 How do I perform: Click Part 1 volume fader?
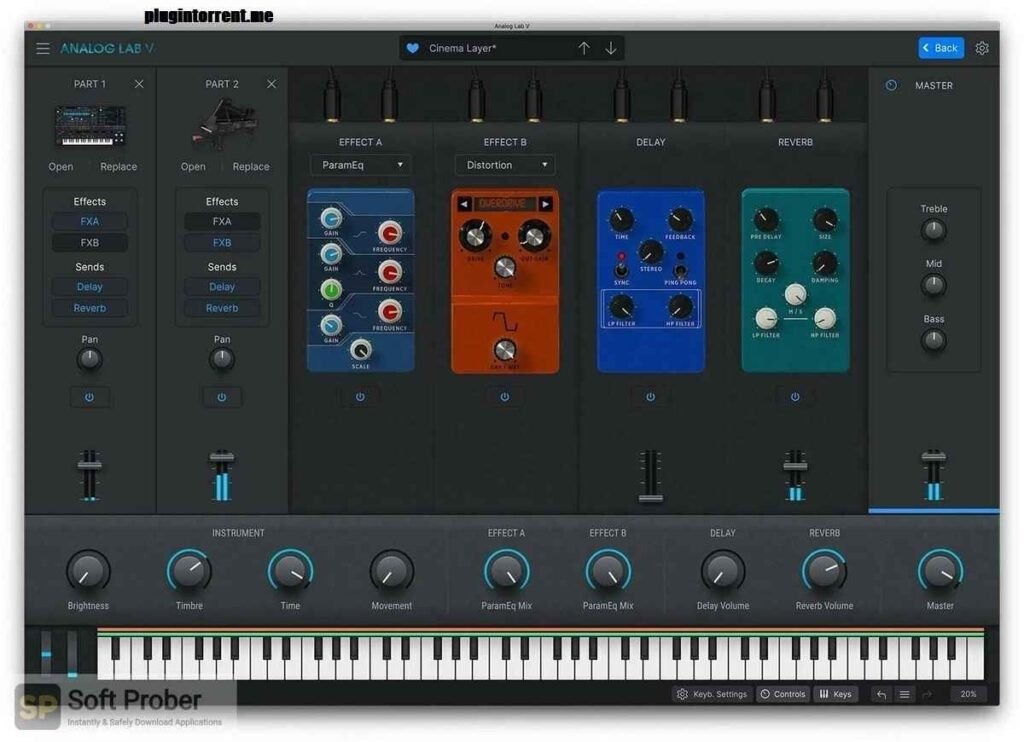pos(89,465)
